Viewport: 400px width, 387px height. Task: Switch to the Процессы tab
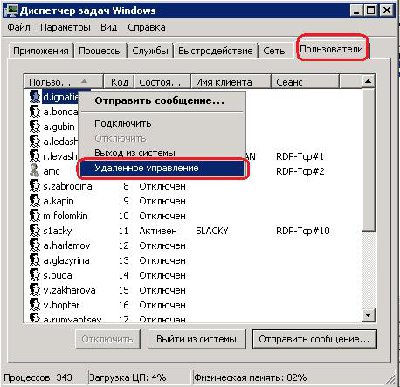click(99, 51)
